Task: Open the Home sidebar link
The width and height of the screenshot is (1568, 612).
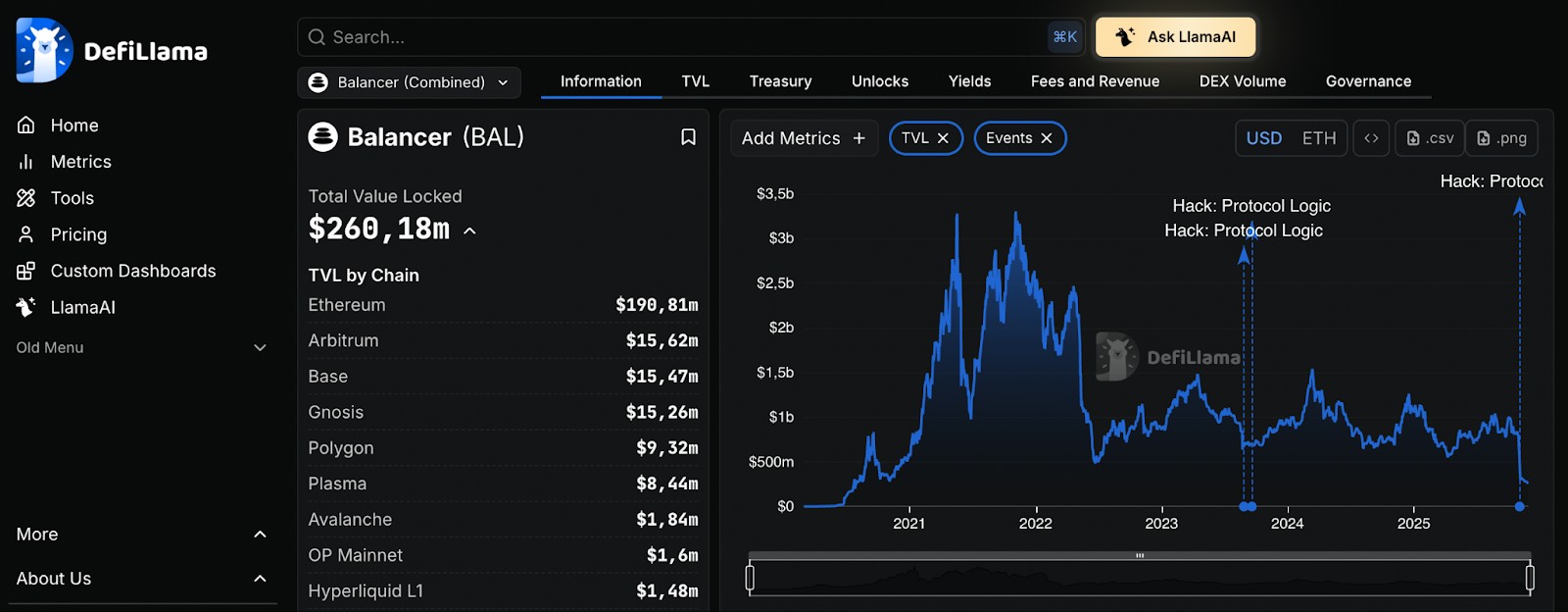Action: tap(74, 126)
